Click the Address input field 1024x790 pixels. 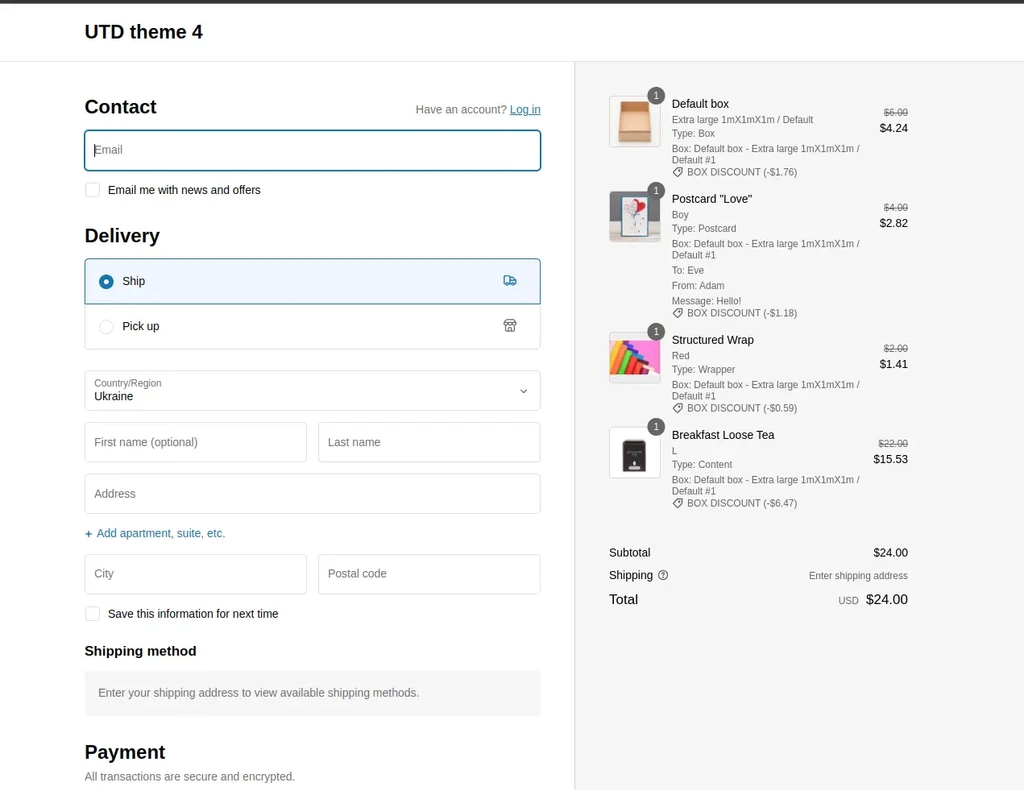(312, 494)
